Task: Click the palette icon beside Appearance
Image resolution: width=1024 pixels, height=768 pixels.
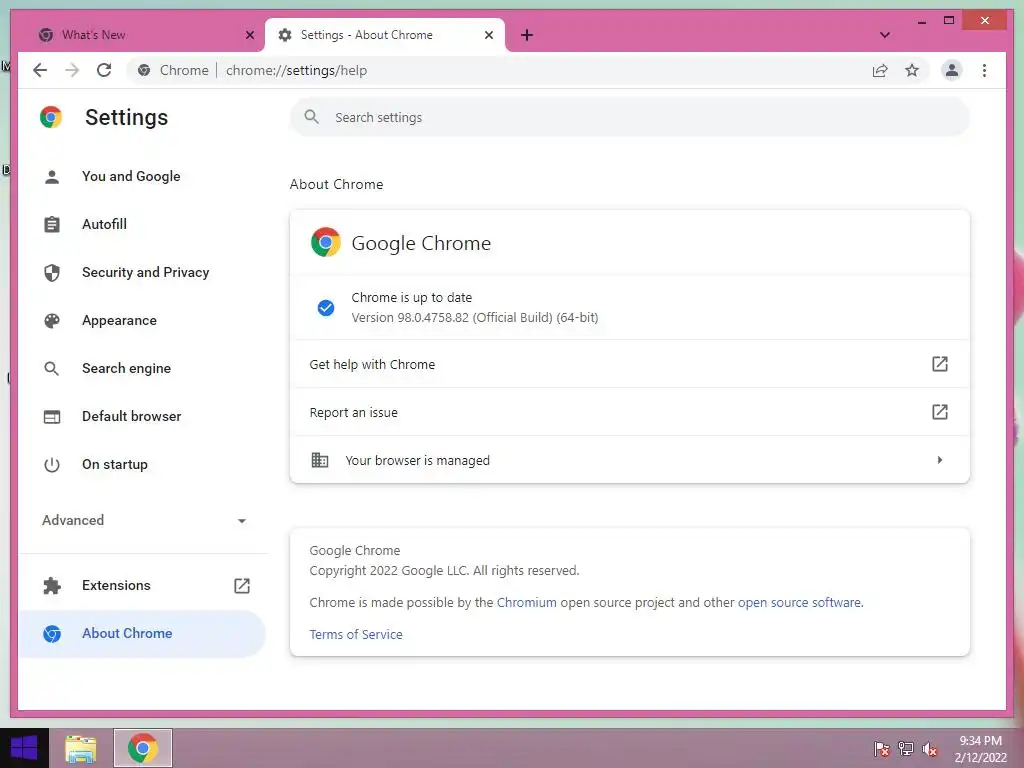Action: pos(52,321)
